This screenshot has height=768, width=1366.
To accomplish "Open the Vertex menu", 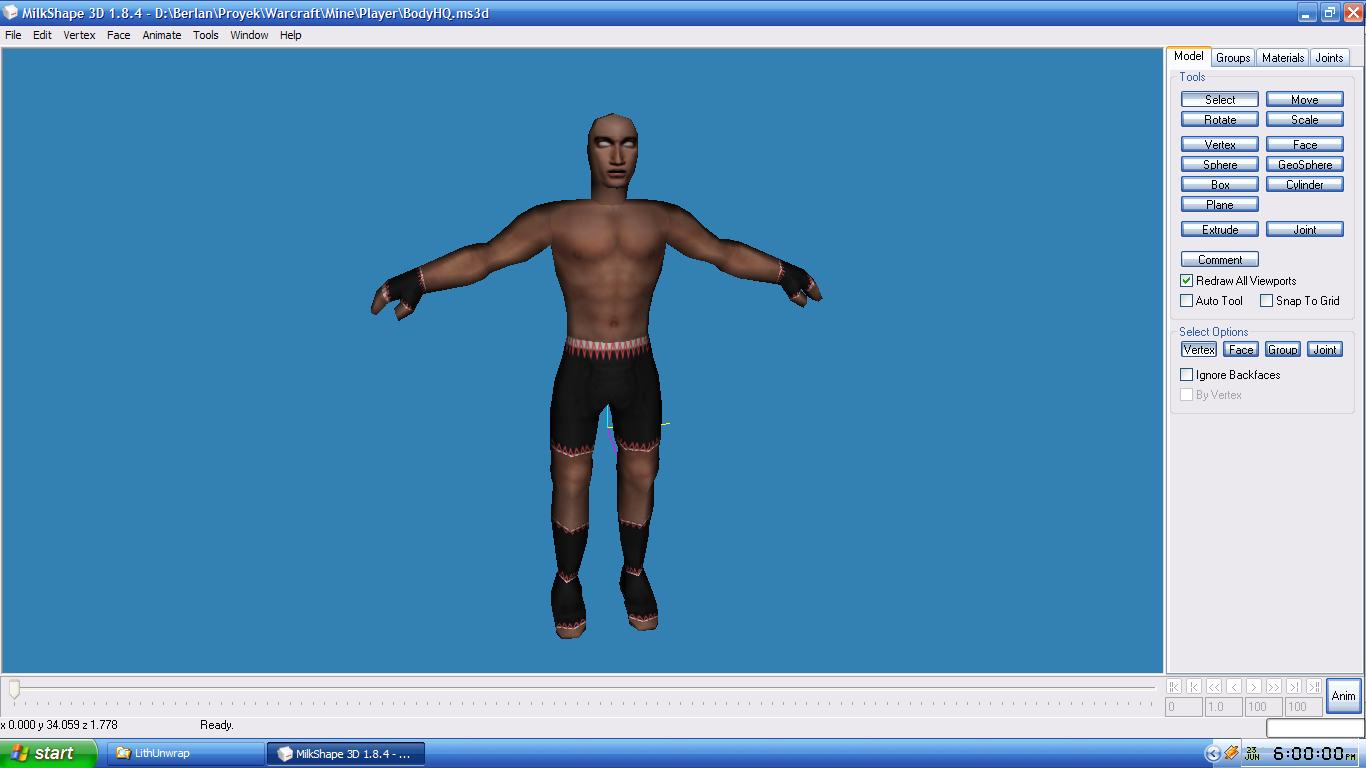I will [80, 35].
